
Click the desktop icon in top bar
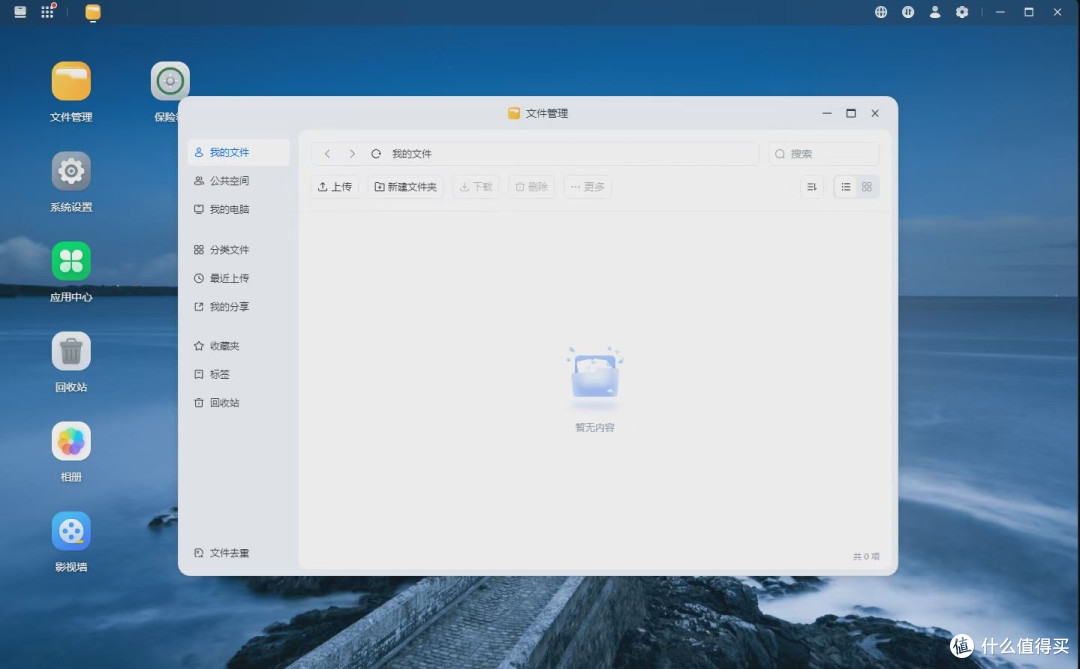click(20, 12)
